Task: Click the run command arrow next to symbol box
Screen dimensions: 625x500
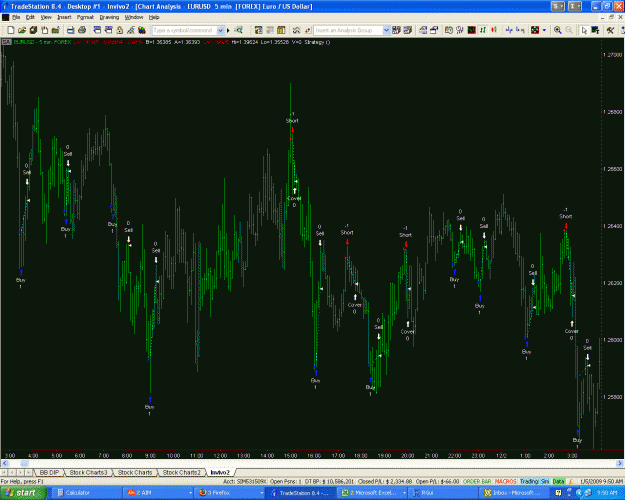Action: (228, 30)
